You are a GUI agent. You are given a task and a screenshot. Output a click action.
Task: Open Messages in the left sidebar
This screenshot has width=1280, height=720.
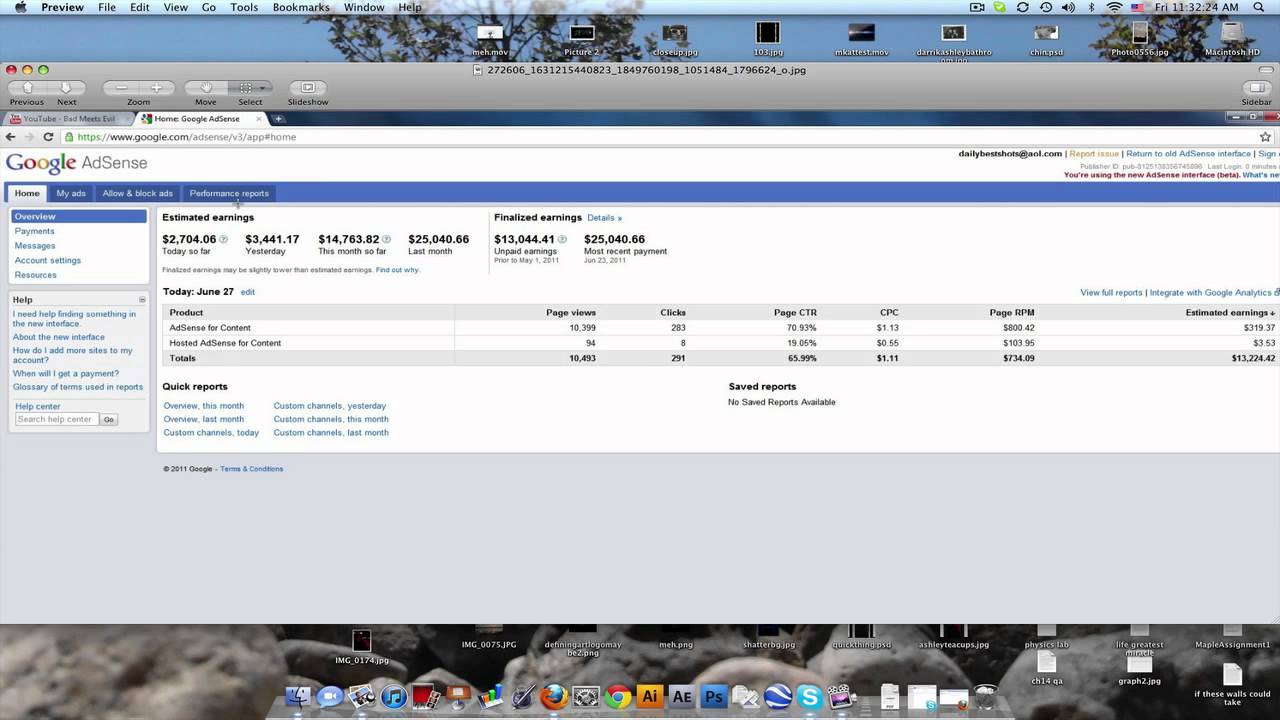point(35,246)
